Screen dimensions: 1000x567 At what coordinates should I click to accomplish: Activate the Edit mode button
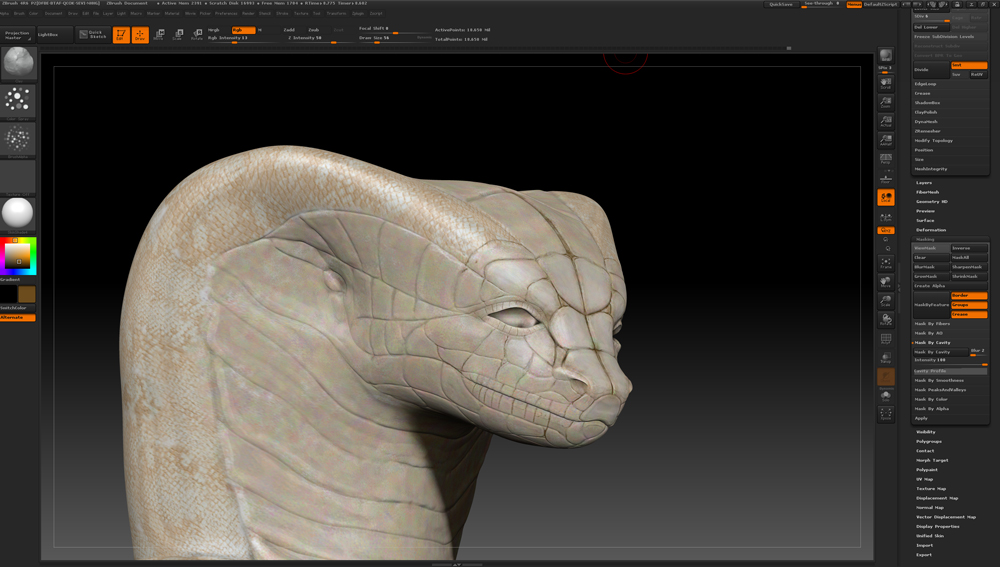pos(121,35)
